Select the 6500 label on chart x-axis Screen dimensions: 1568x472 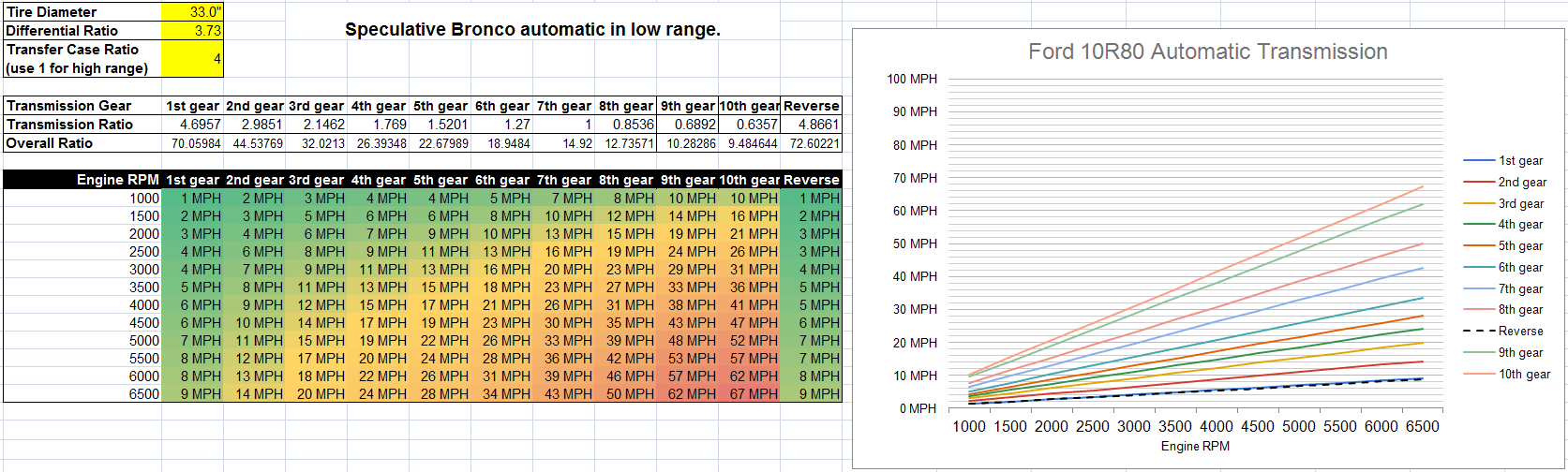coord(1422,426)
